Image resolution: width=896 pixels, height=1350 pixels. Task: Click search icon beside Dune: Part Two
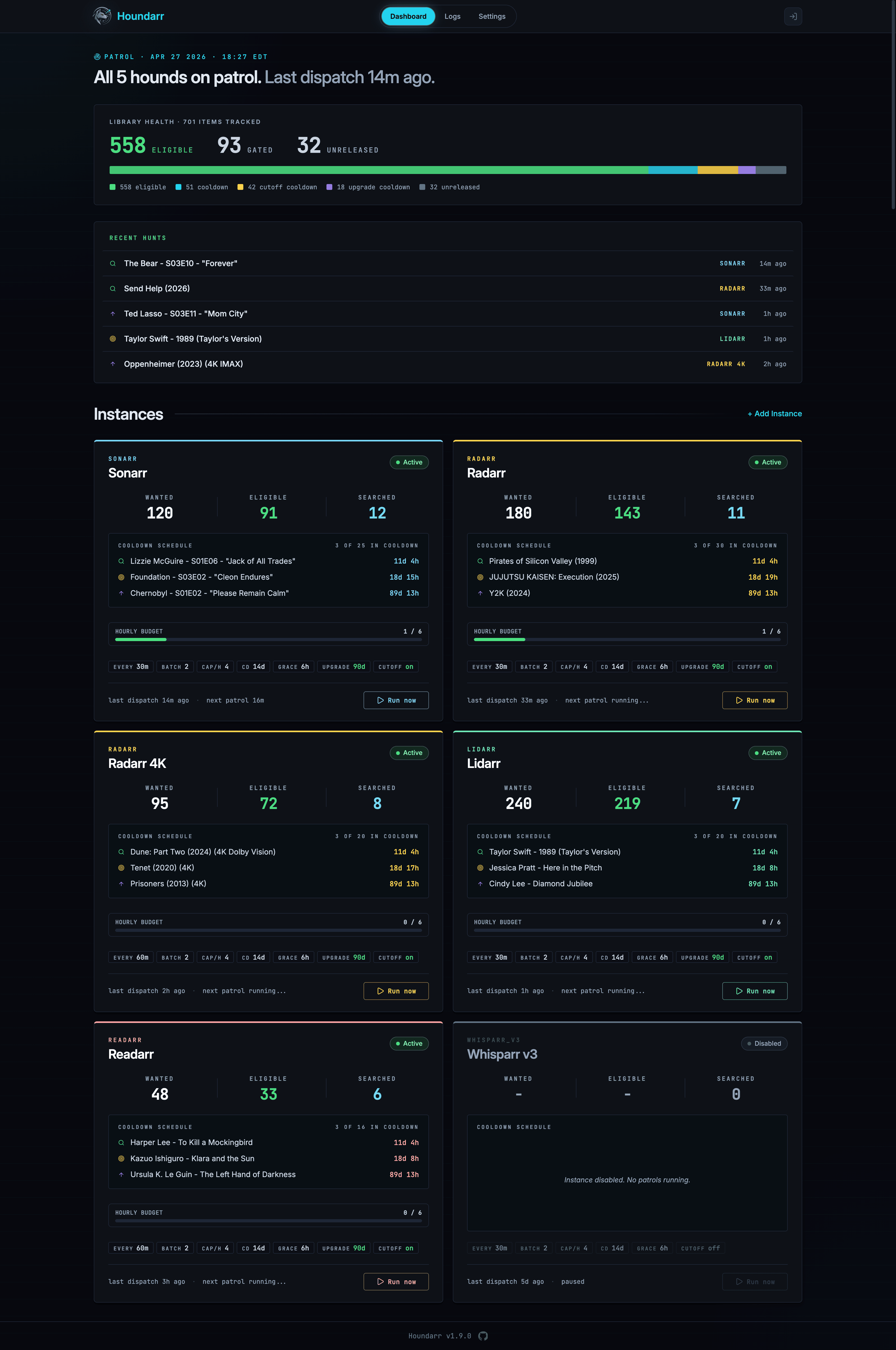[121, 852]
